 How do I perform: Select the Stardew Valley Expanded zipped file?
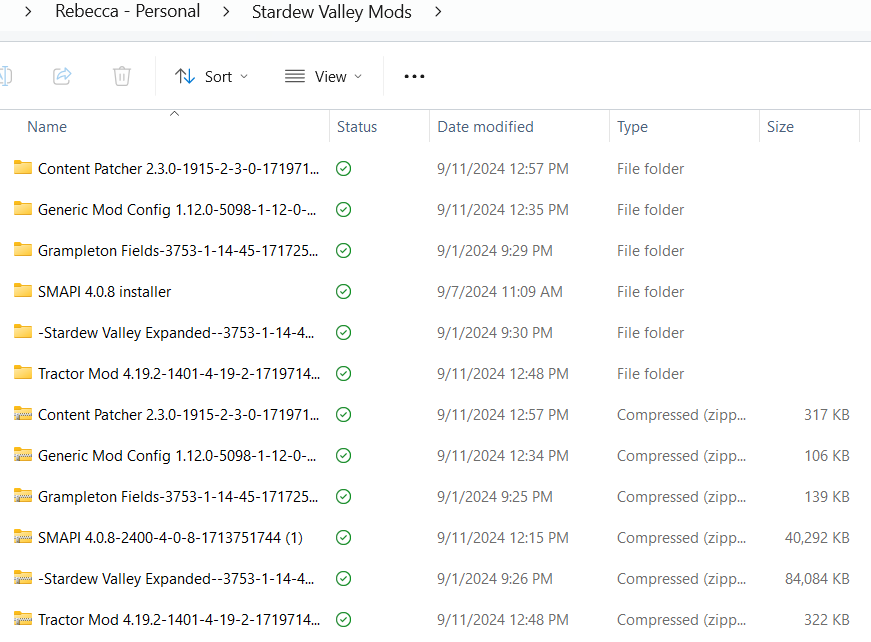click(178, 579)
